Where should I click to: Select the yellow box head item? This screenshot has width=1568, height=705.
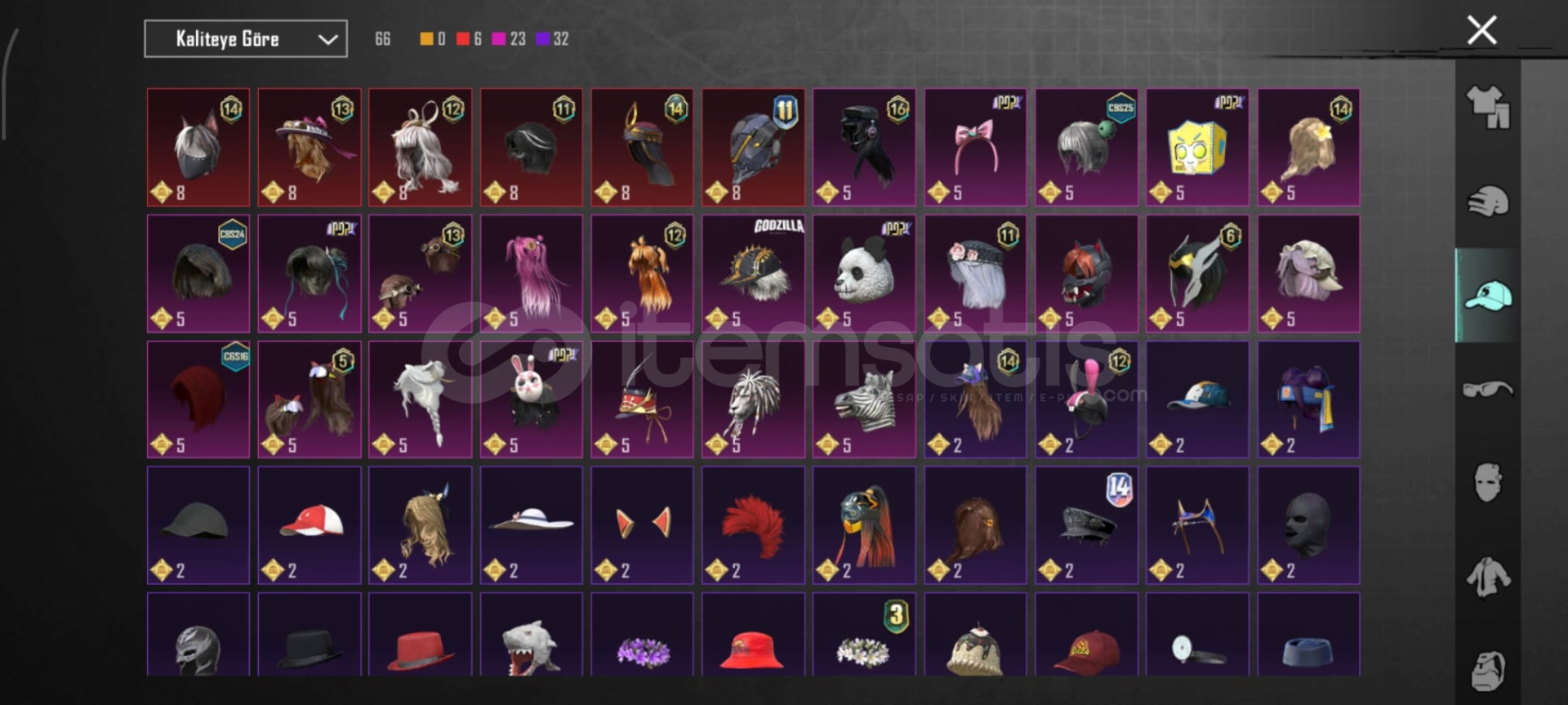coord(1197,147)
